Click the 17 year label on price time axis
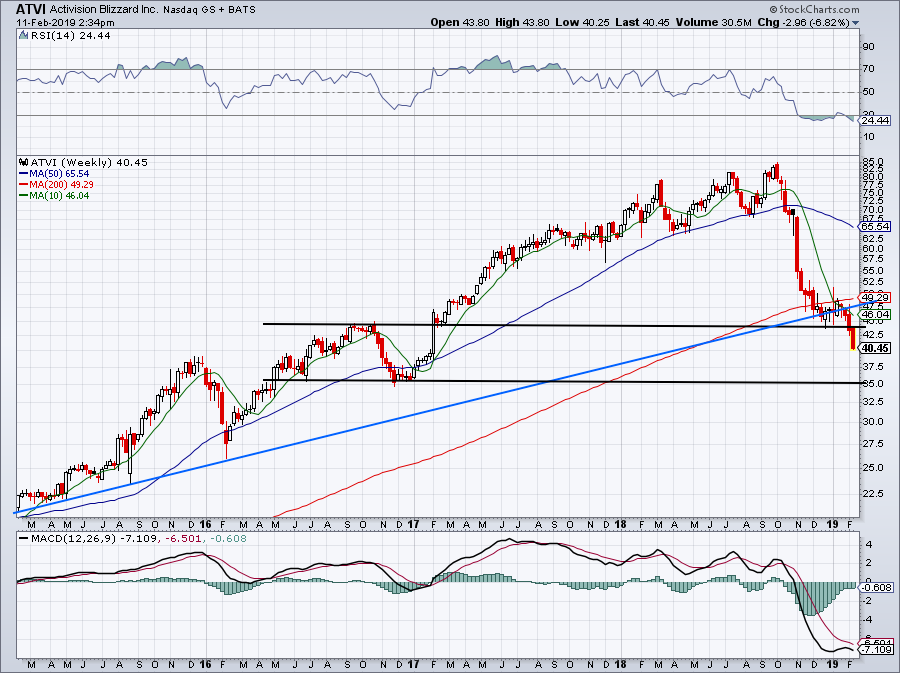The image size is (900, 673). [413, 524]
